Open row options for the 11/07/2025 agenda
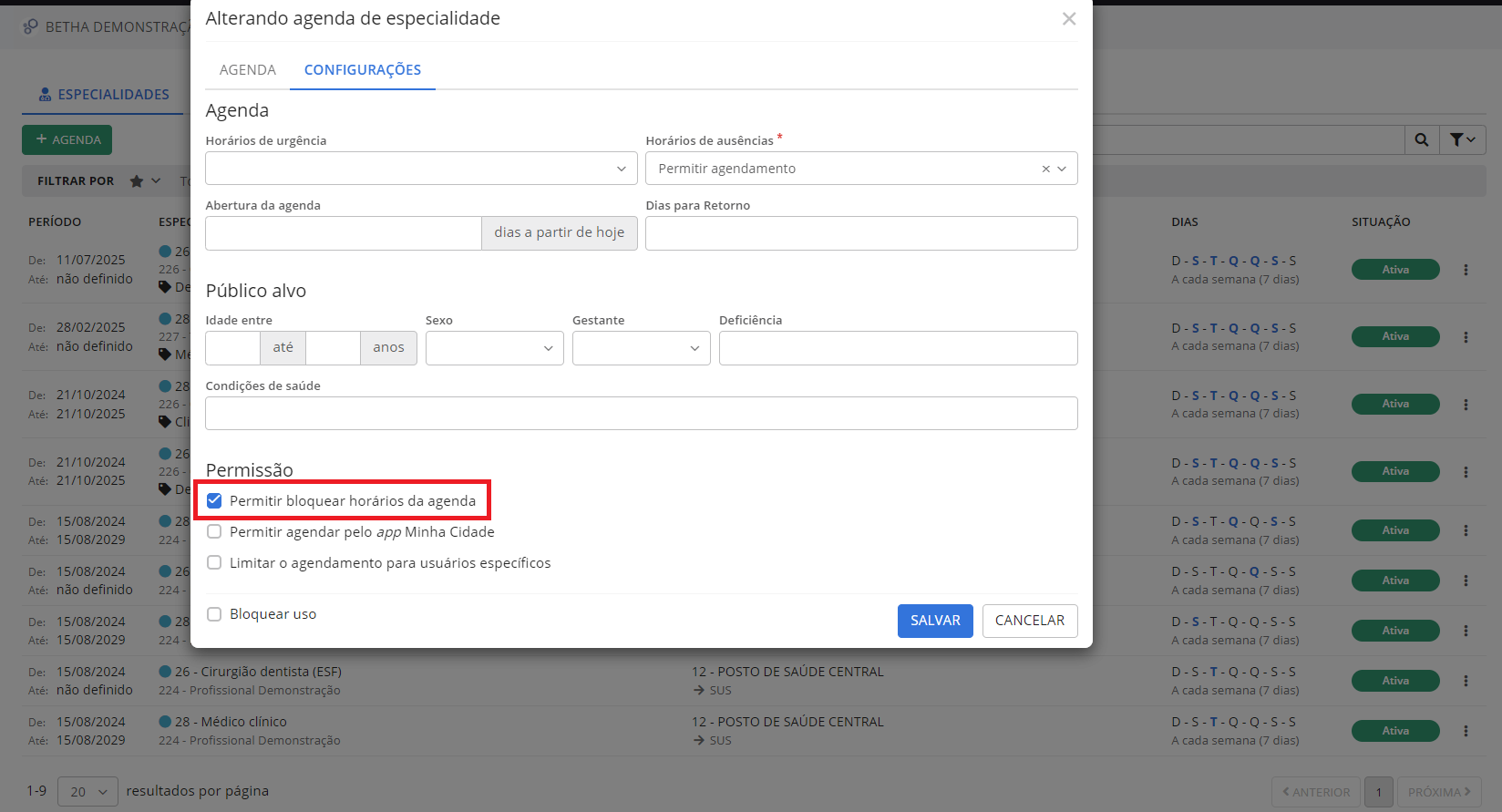The height and width of the screenshot is (812, 1502). [1466, 270]
